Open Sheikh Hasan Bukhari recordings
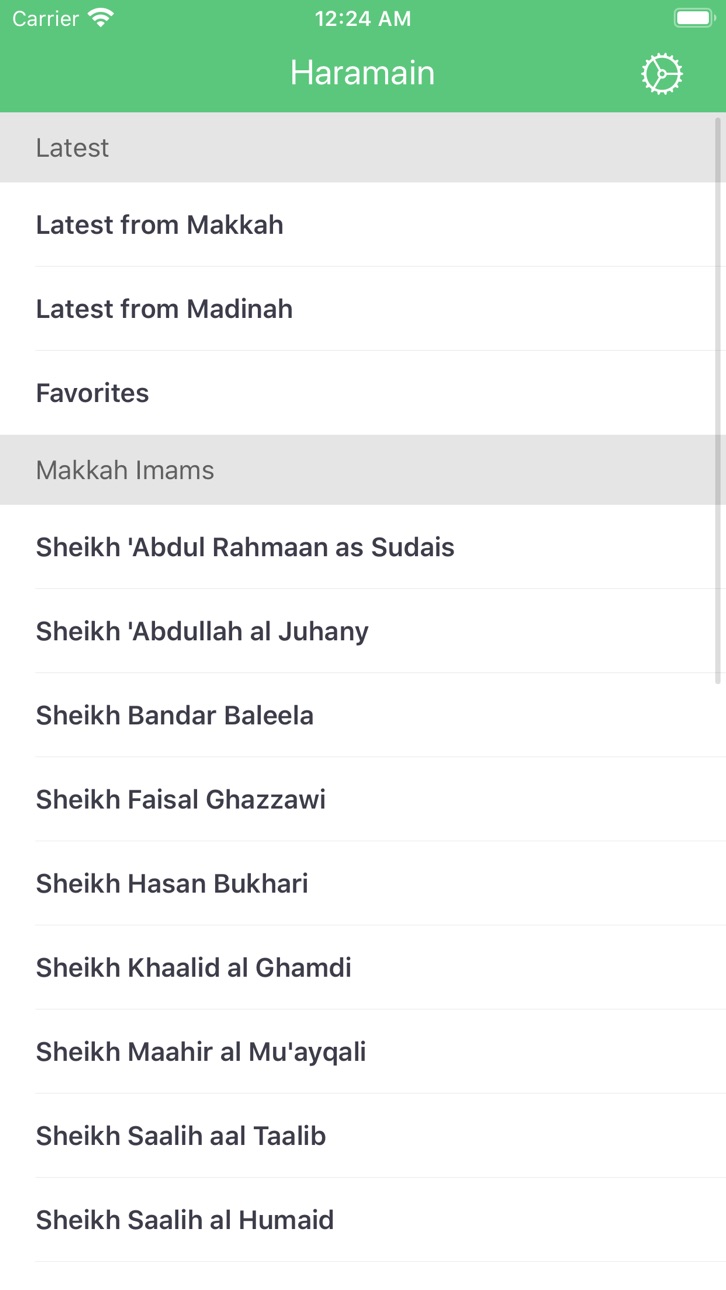Screen dimensions: 726x1290 coord(363,883)
